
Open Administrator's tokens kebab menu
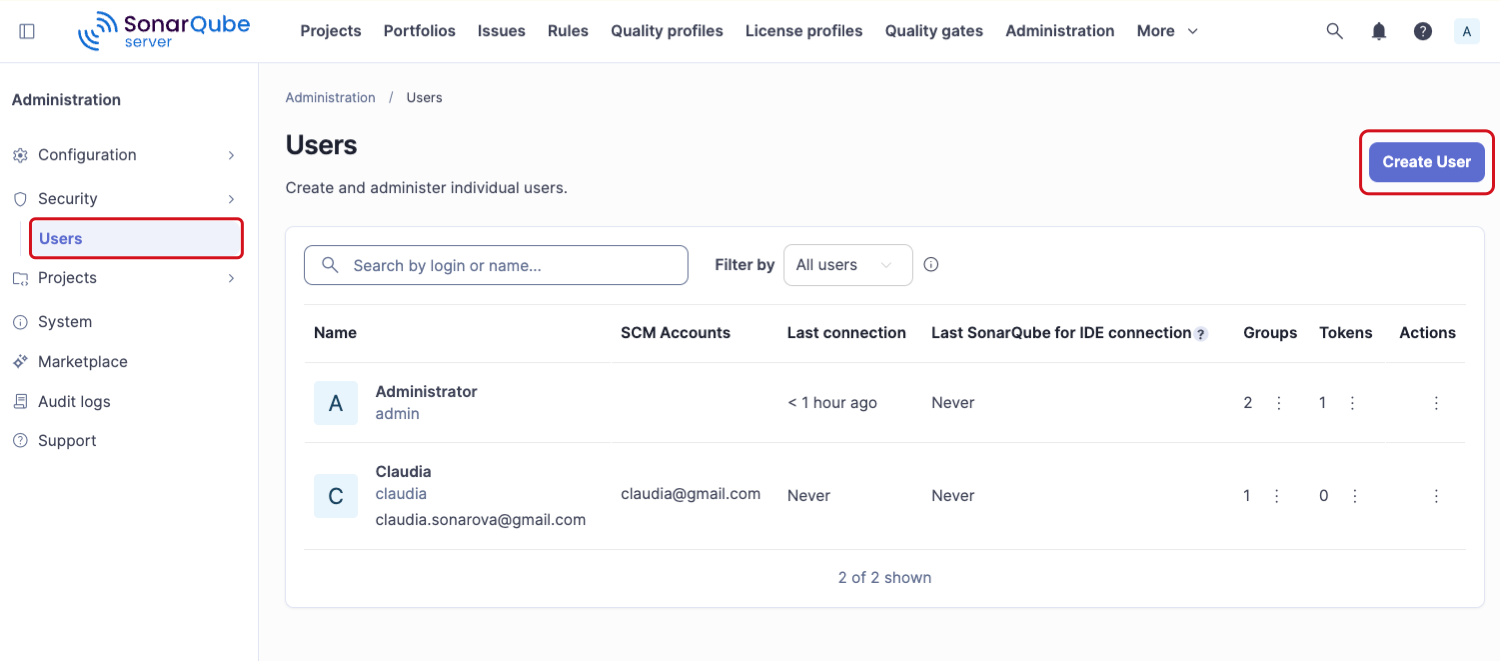[1352, 403]
